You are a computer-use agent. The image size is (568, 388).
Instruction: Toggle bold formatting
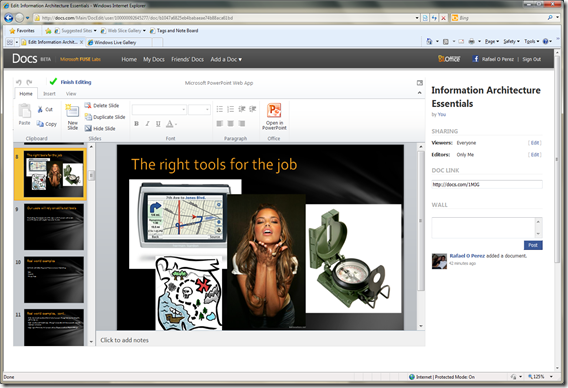137,124
